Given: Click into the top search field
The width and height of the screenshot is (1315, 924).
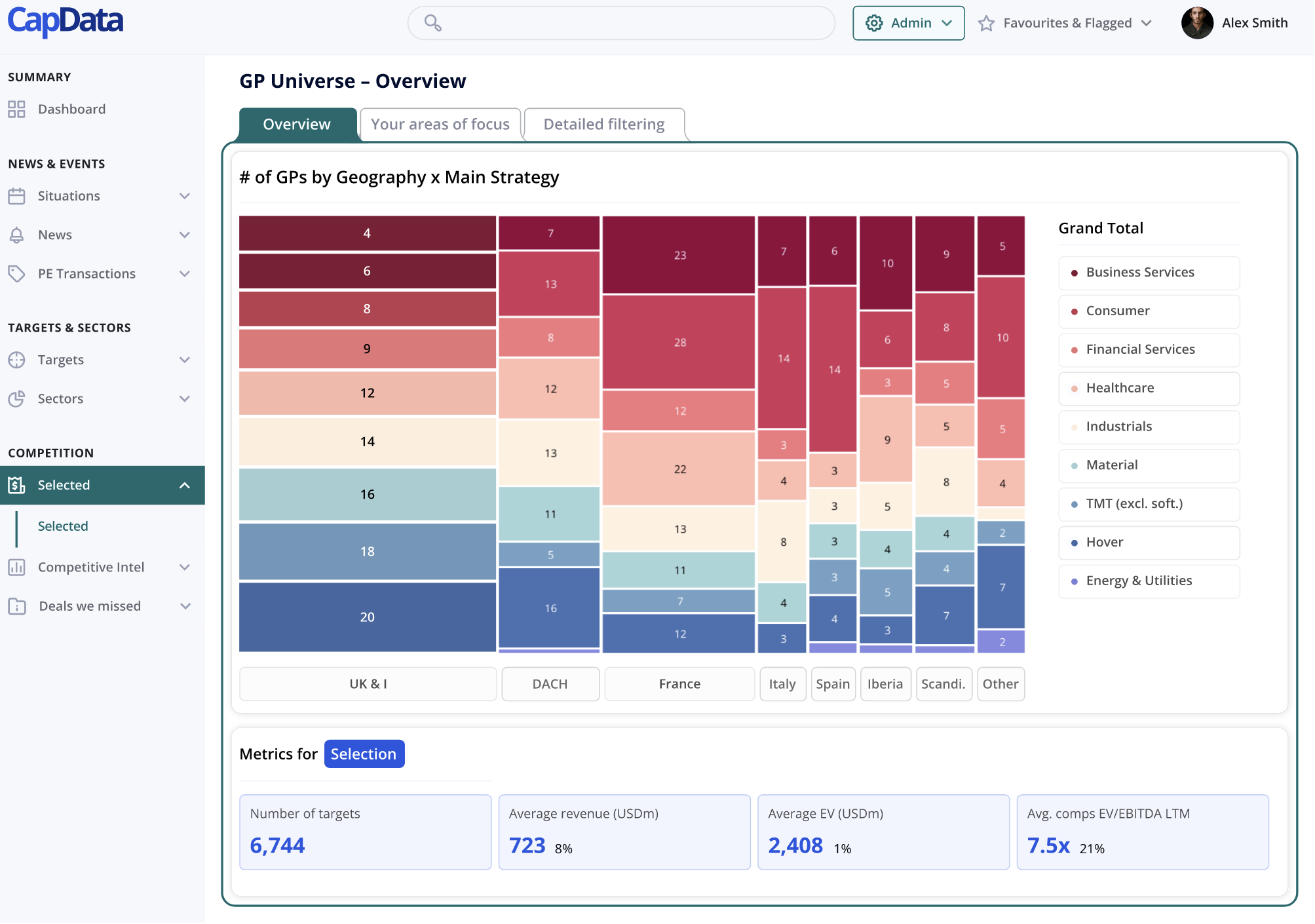Looking at the screenshot, I should [629, 24].
